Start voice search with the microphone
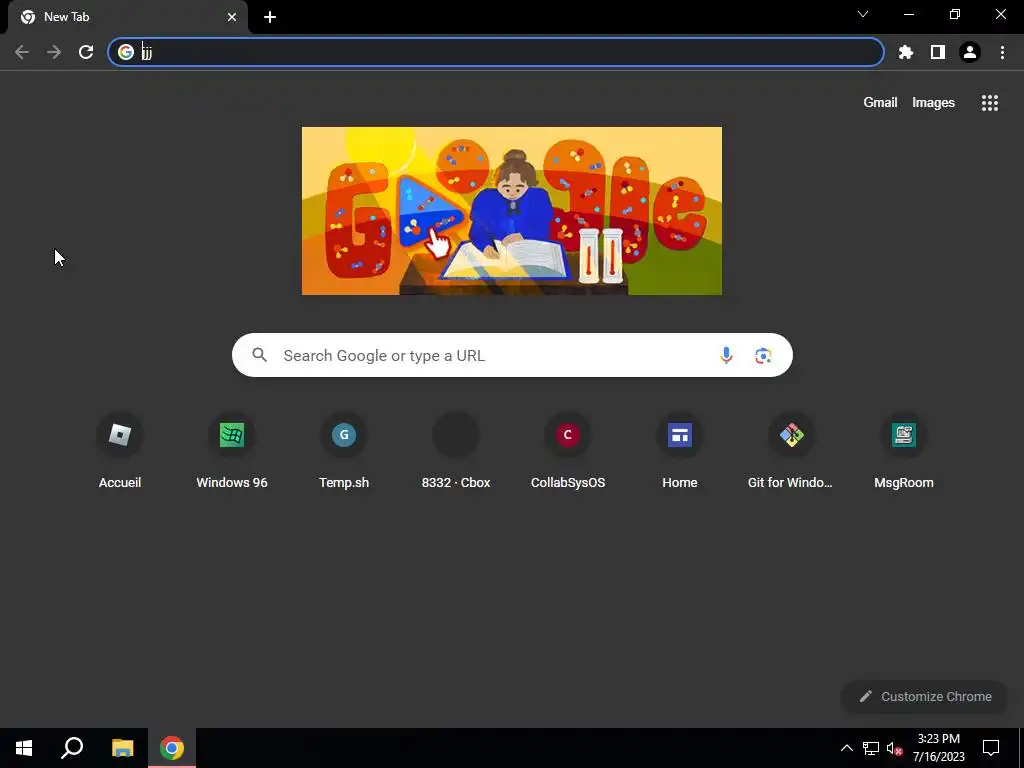The width and height of the screenshot is (1024, 768). [x=726, y=355]
